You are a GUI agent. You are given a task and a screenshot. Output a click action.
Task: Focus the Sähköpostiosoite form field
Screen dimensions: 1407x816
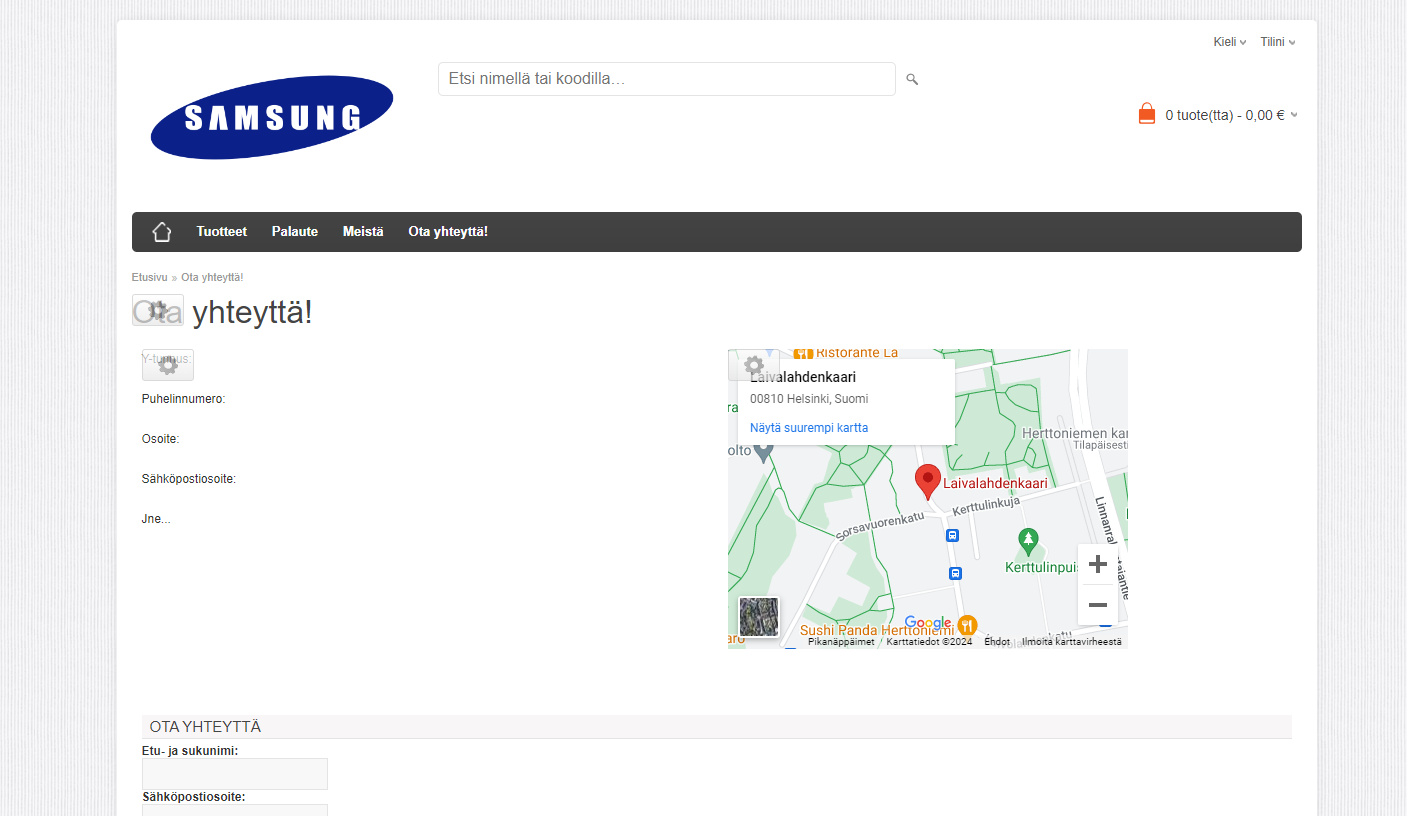(x=235, y=810)
